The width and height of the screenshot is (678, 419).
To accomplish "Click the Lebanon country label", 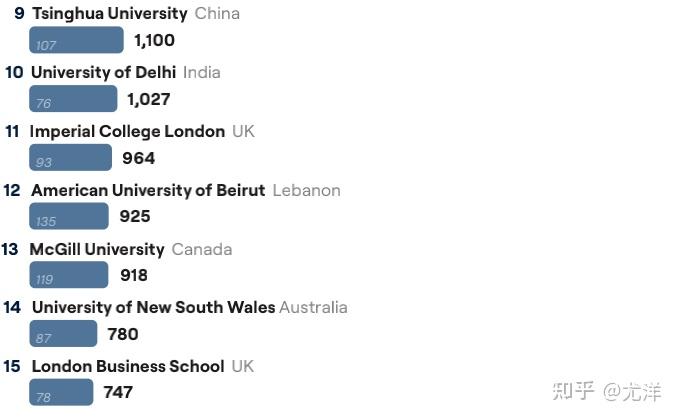I will [307, 190].
